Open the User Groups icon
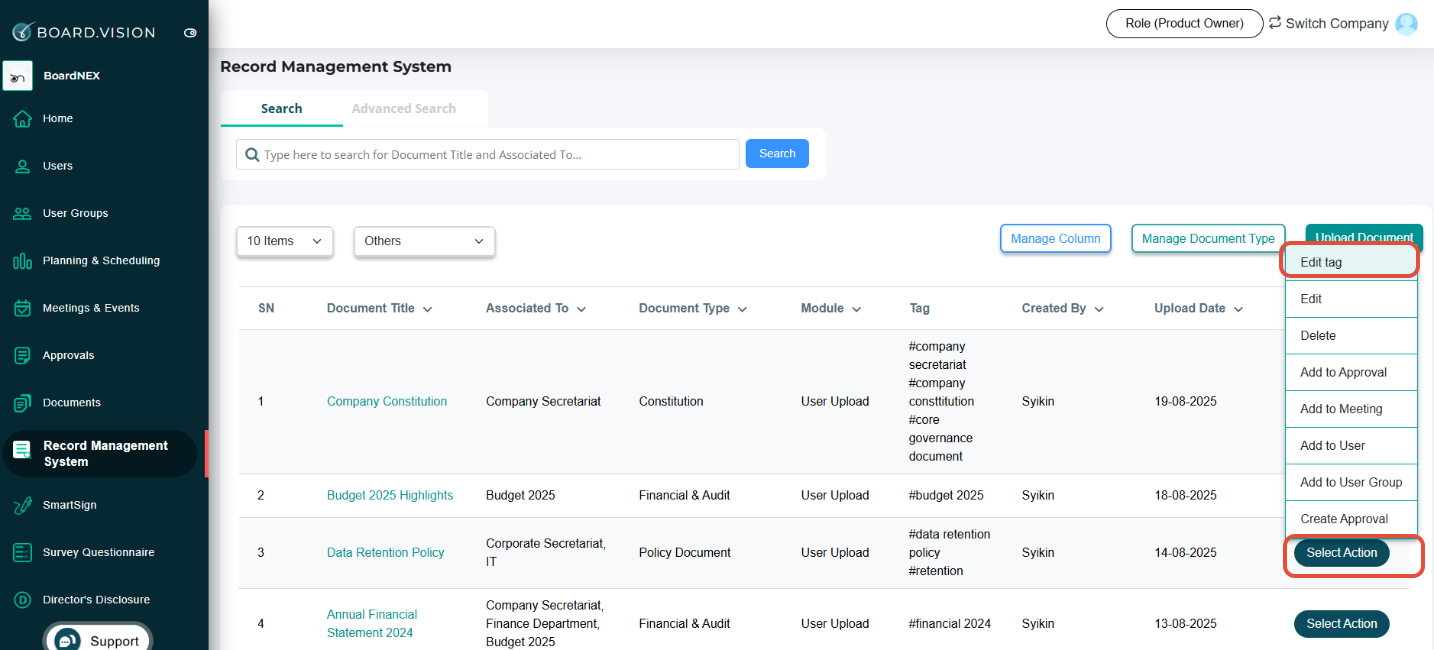 22,213
